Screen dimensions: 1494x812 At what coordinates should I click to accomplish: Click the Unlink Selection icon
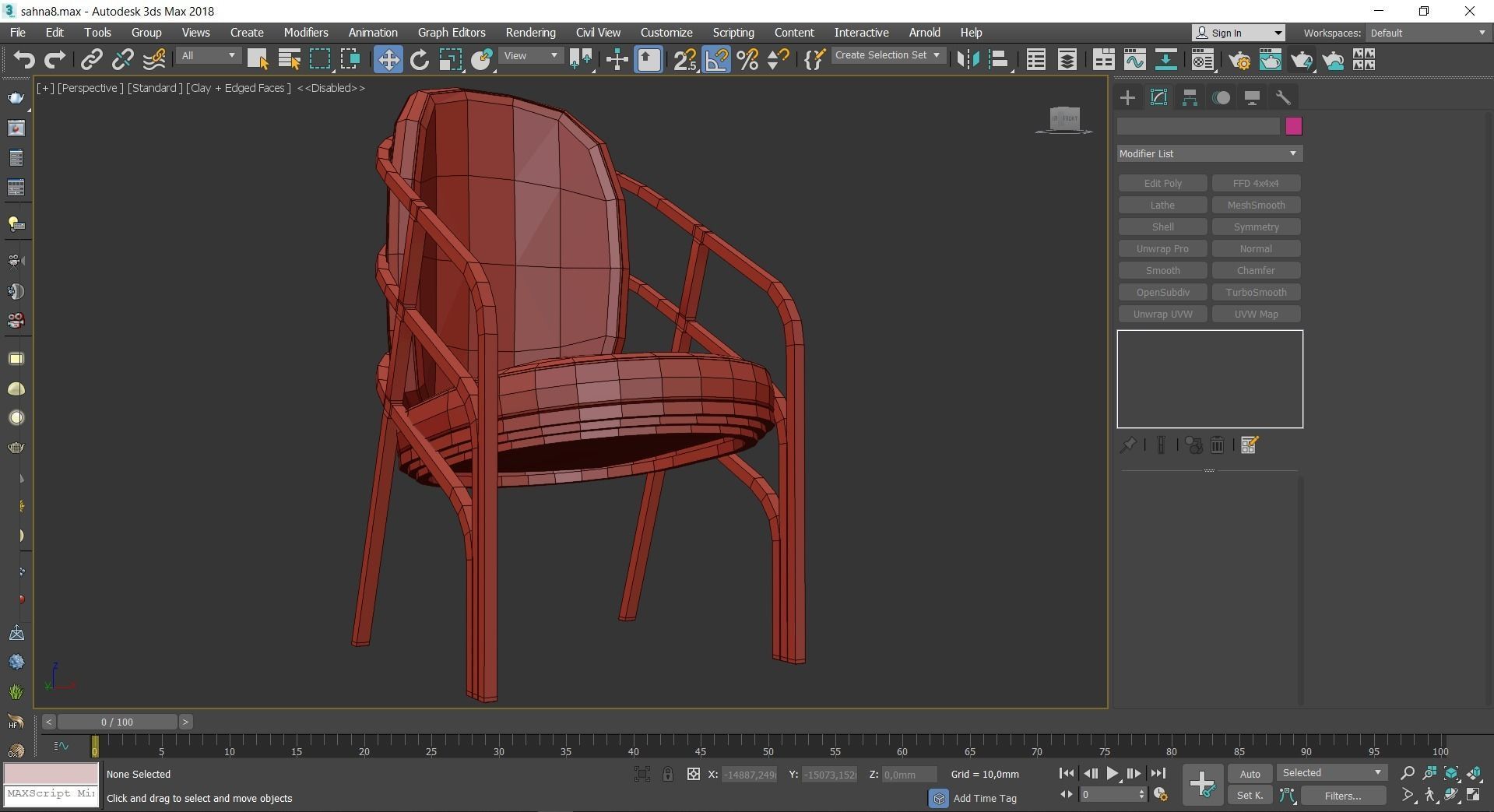pos(122,59)
